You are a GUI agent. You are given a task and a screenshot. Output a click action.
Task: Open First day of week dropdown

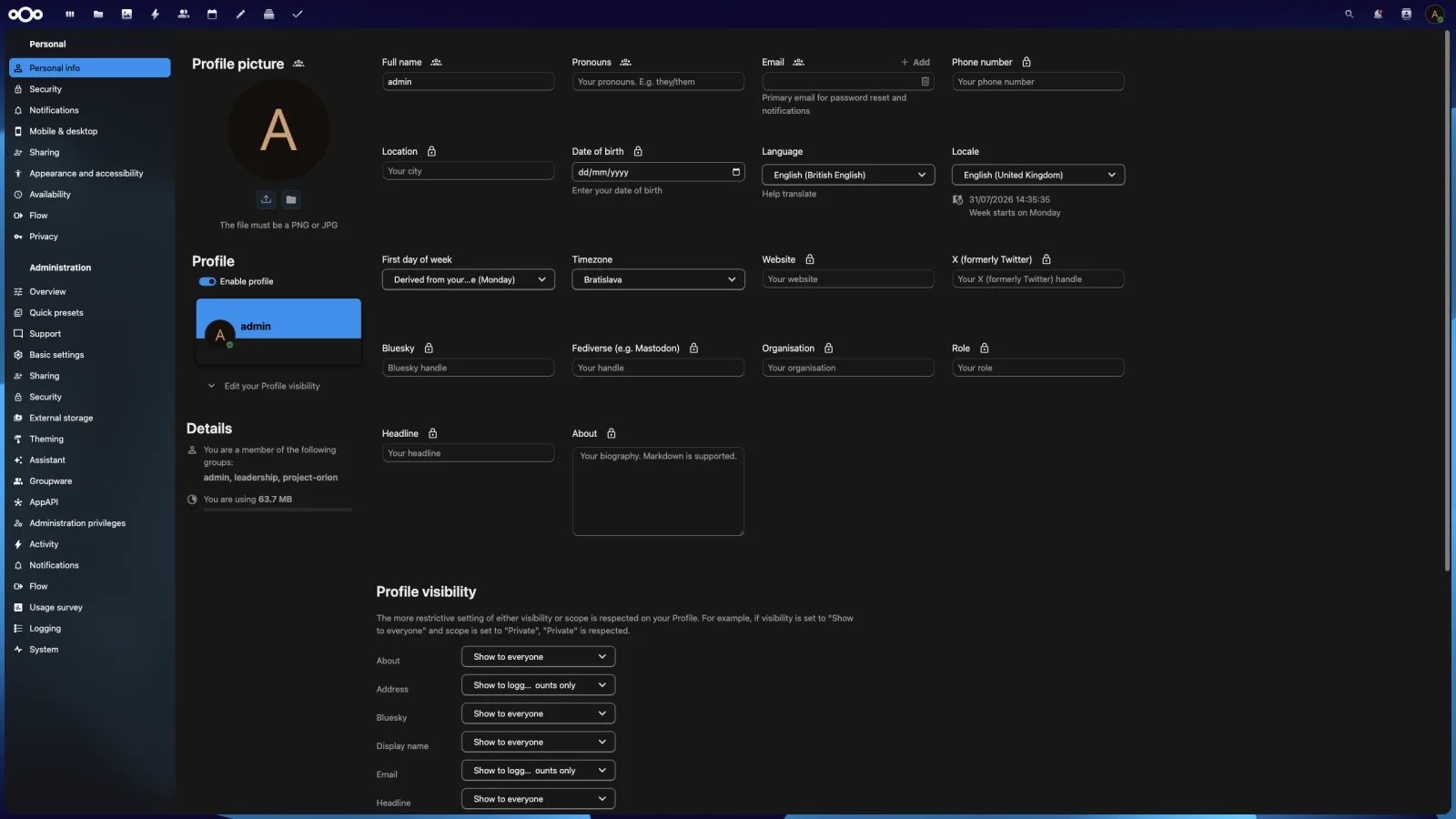pyautogui.click(x=468, y=279)
